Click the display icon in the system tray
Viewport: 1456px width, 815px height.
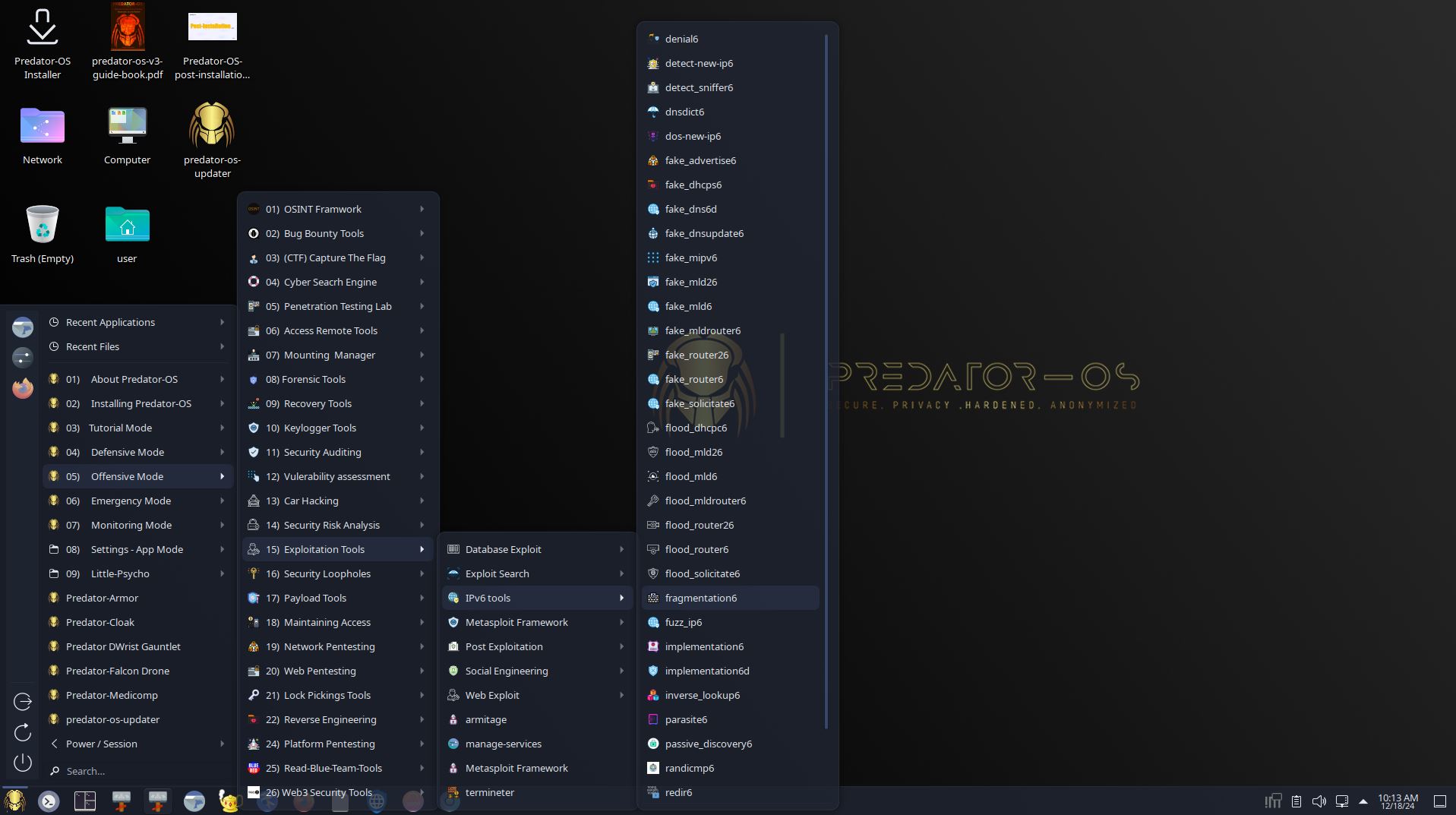1342,801
